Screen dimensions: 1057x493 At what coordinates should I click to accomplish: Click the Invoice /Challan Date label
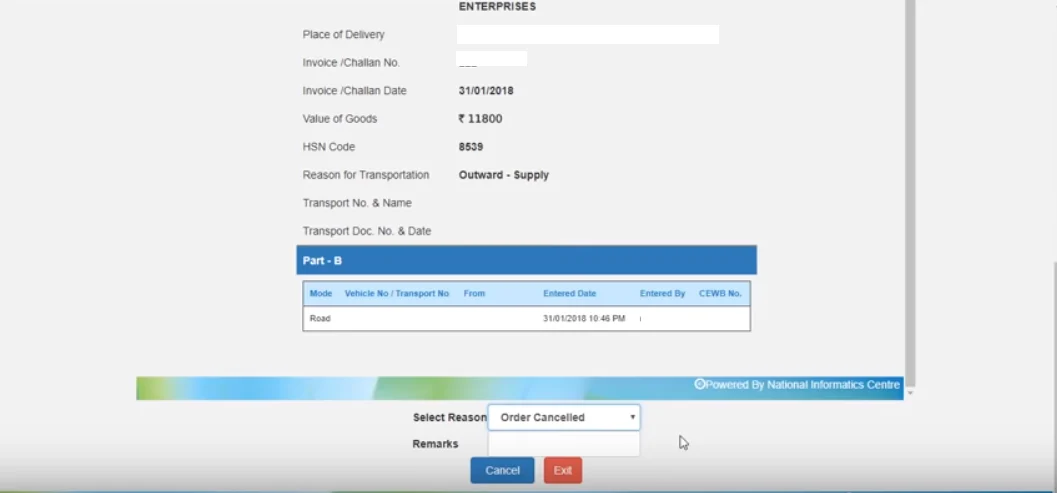[x=355, y=90]
